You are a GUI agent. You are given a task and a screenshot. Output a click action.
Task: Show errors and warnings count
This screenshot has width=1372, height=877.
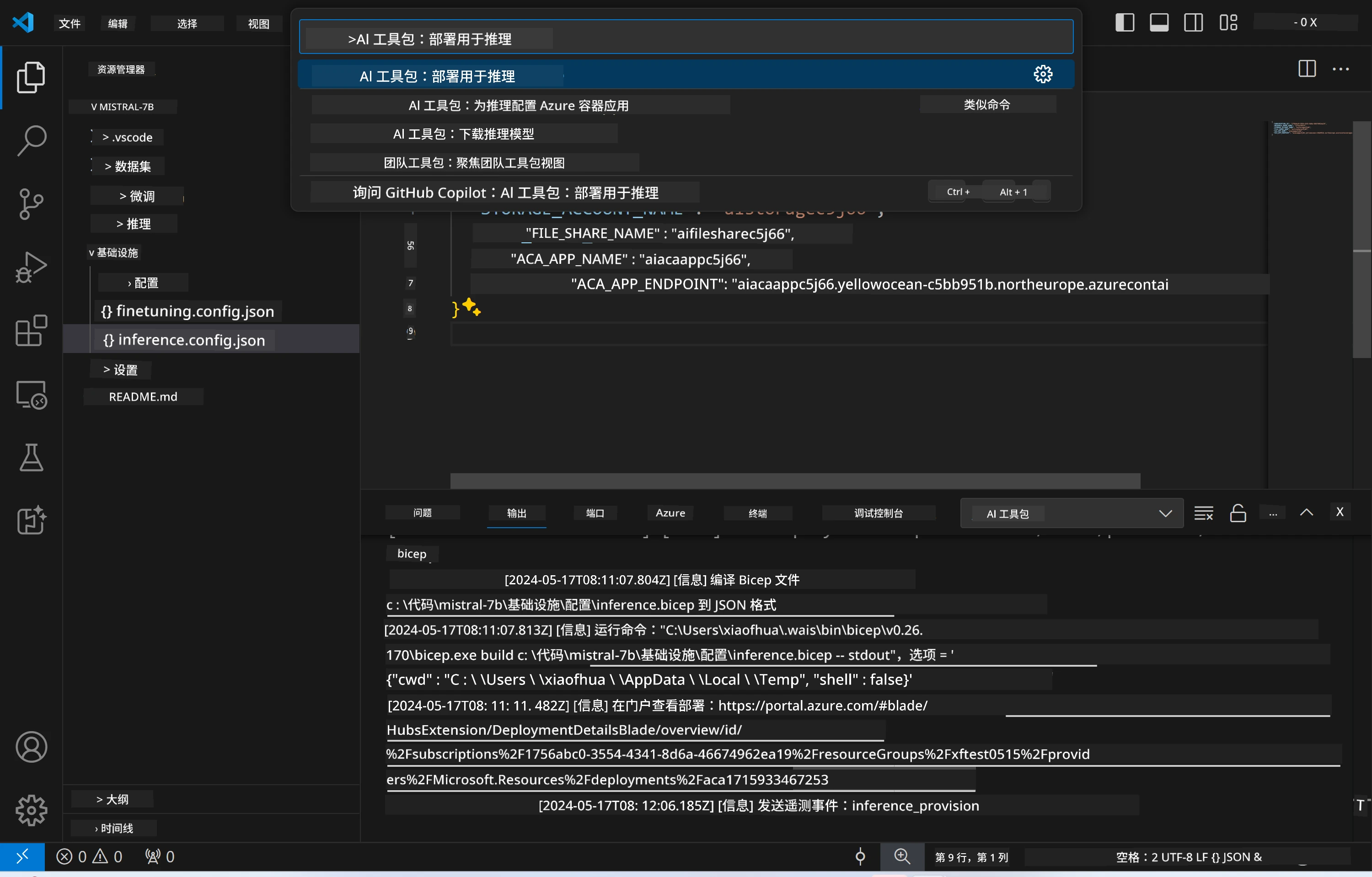click(90, 856)
